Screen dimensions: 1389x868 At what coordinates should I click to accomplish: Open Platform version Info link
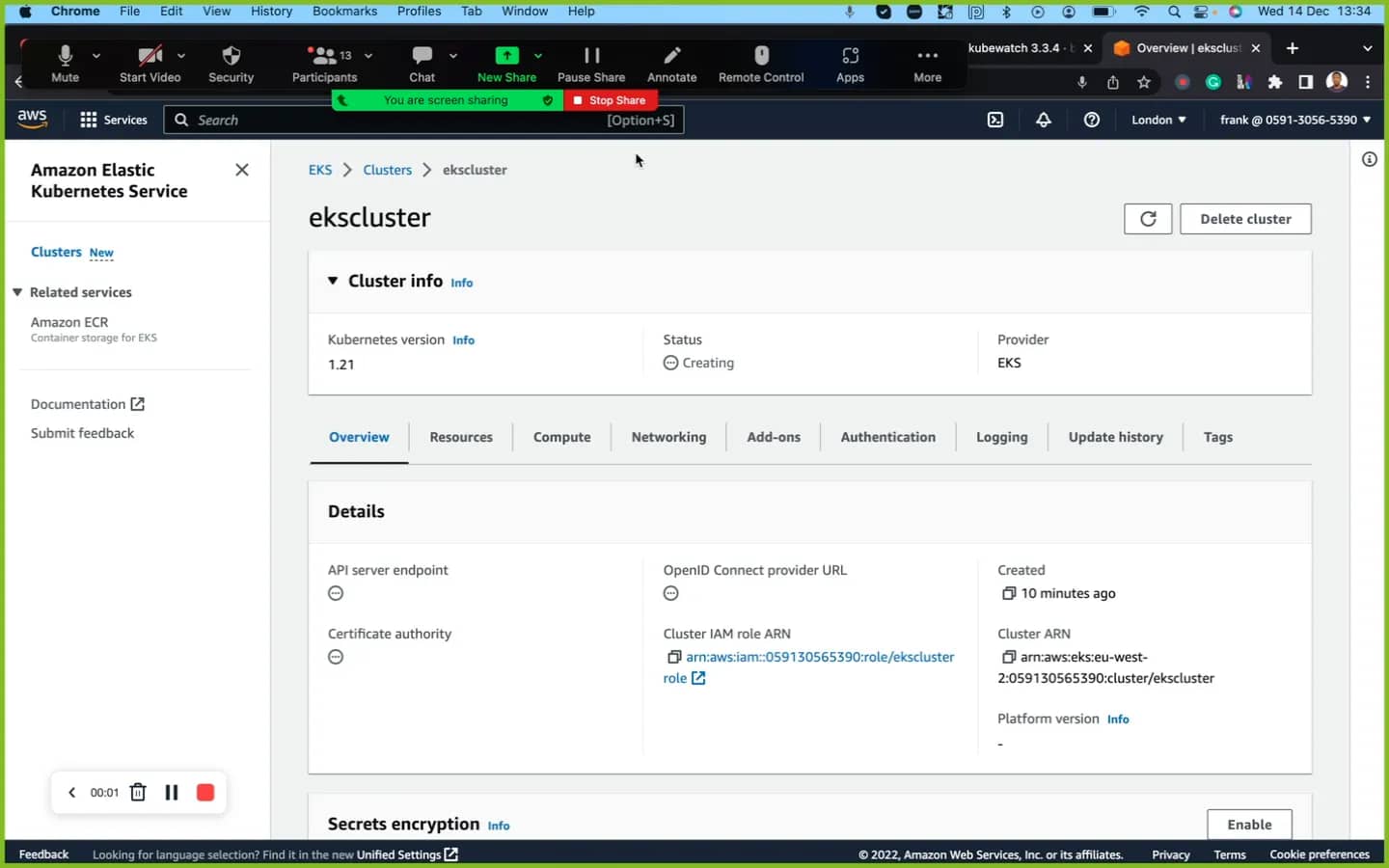click(1118, 719)
